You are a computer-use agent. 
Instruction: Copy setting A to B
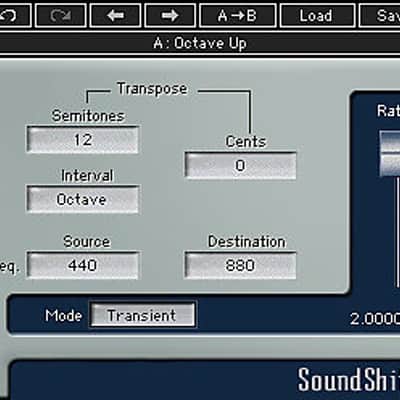[x=237, y=15]
